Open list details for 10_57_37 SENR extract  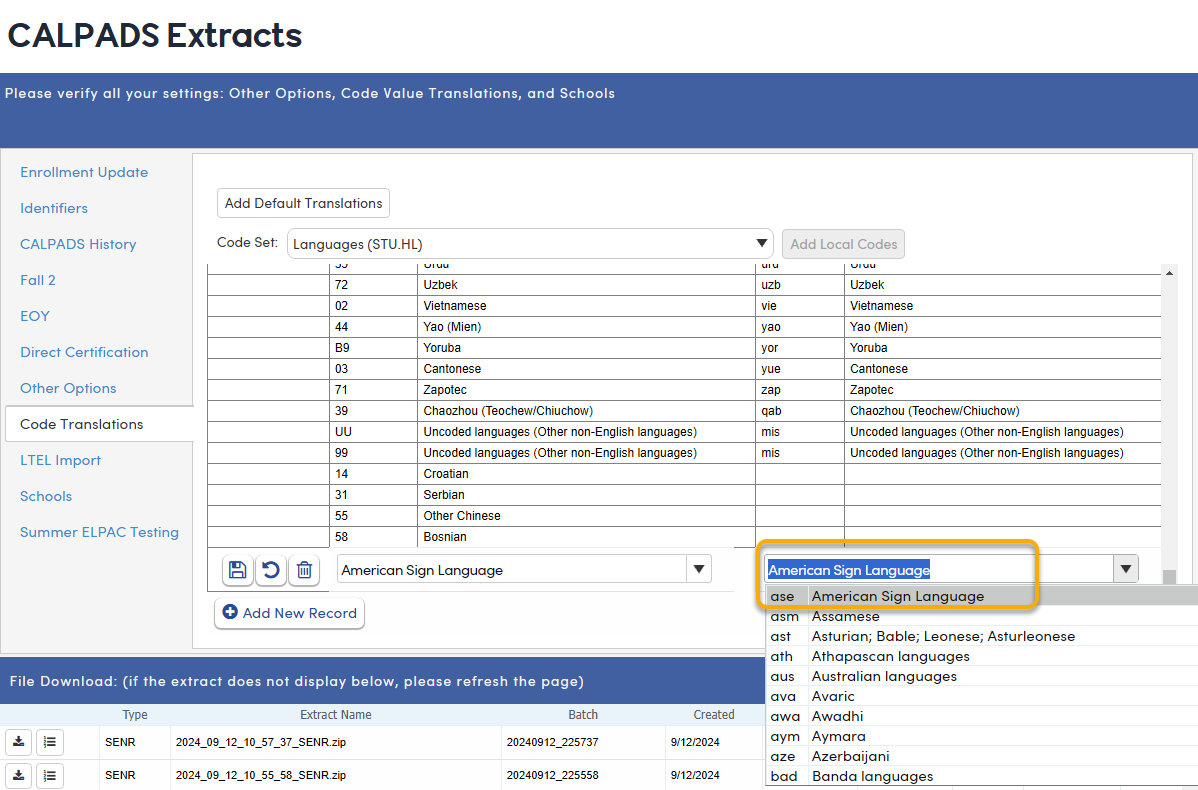(x=50, y=742)
